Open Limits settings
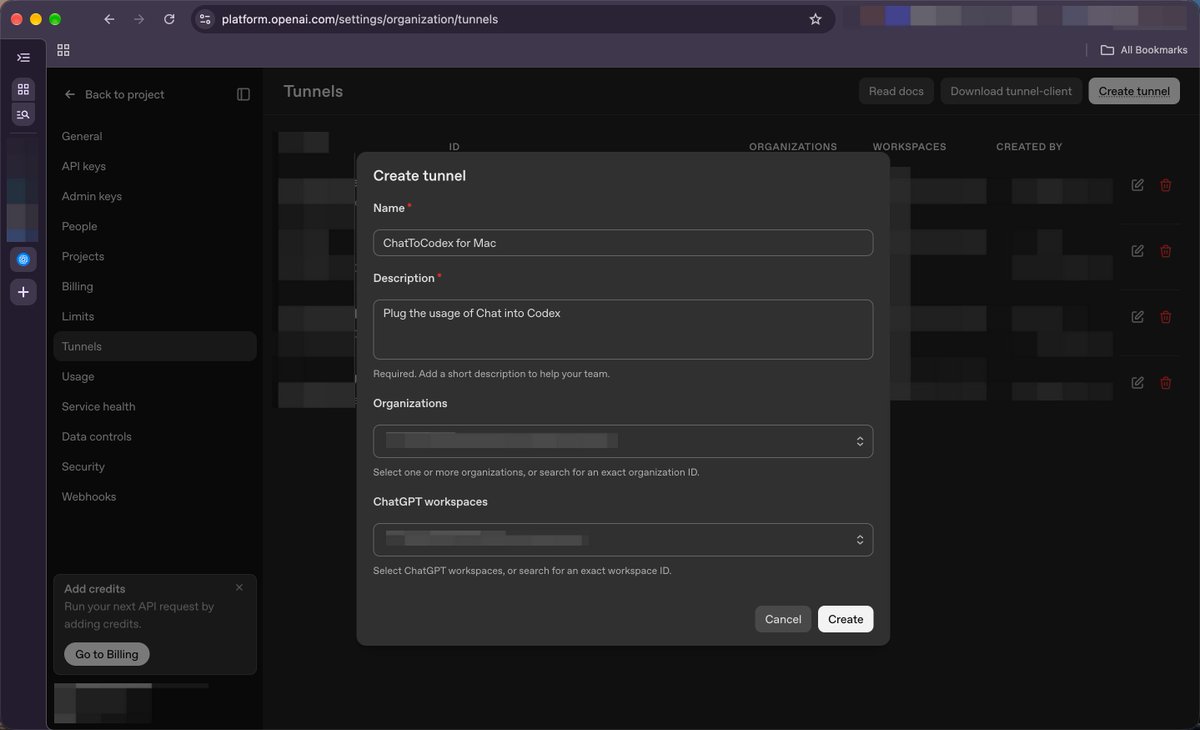 (155, 316)
